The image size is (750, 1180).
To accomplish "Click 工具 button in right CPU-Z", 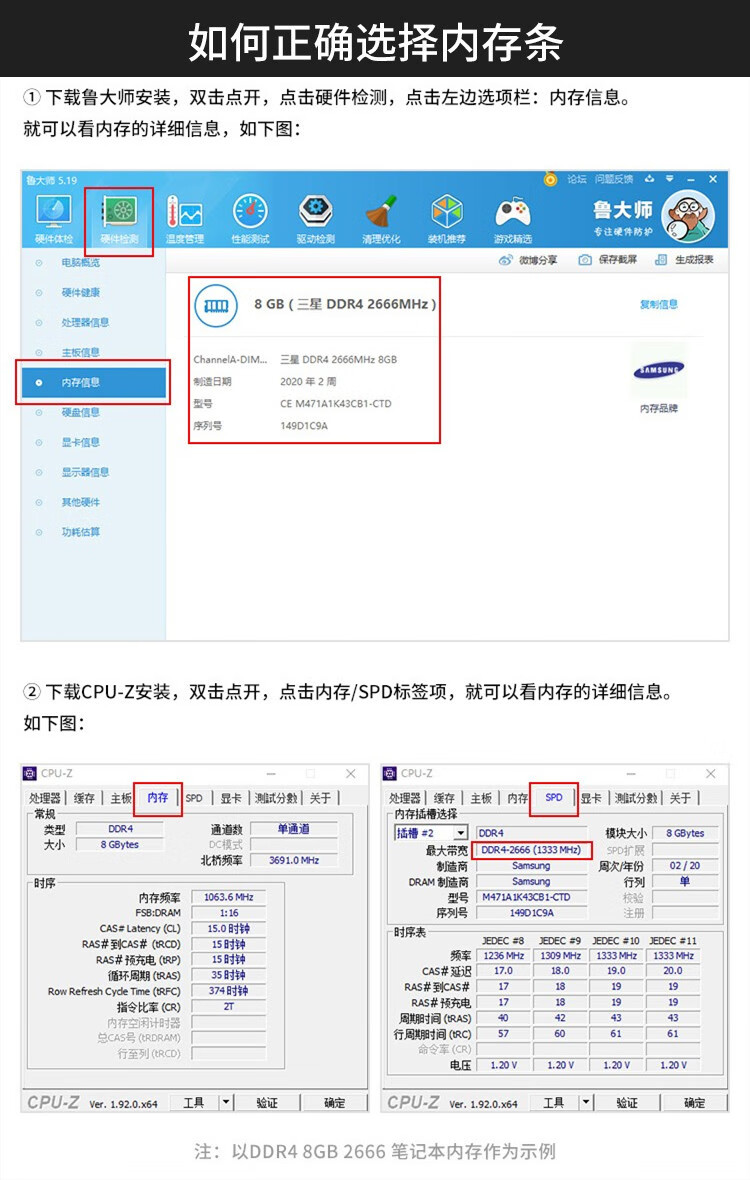I will tap(553, 1102).
